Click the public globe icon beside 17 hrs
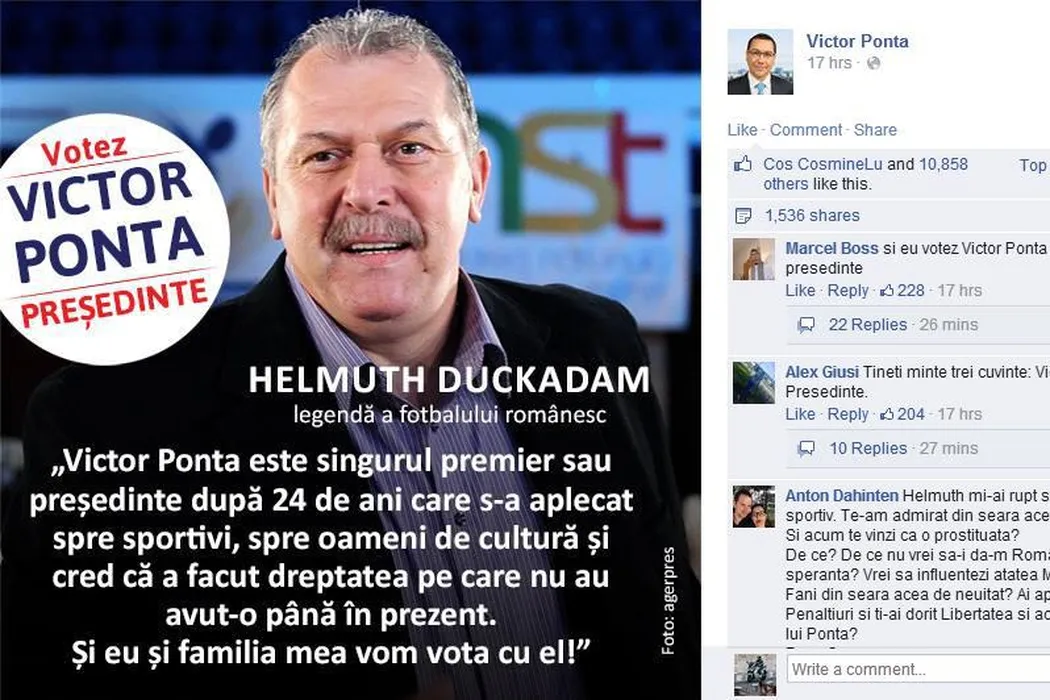The height and width of the screenshot is (700, 1050). pos(873,63)
